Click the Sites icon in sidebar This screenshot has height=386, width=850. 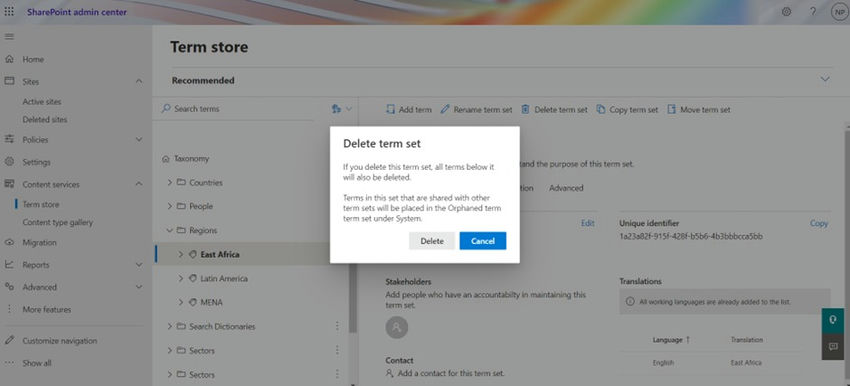point(9,81)
